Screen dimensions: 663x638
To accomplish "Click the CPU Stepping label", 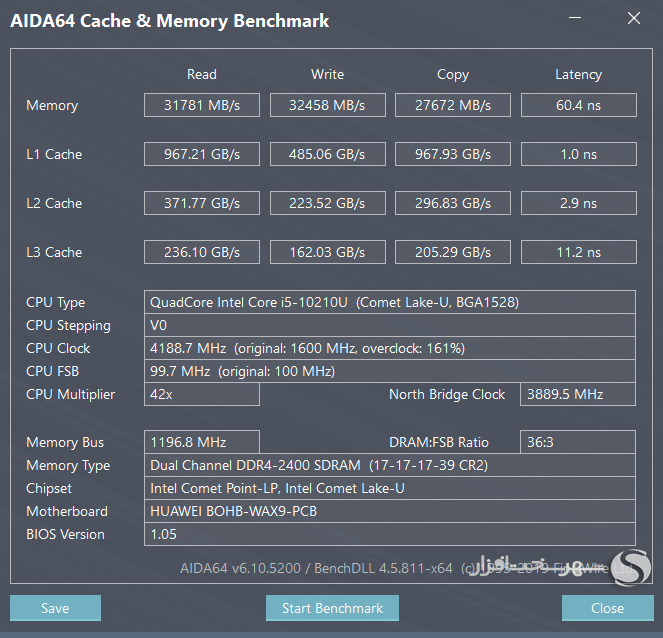I will (68, 326).
